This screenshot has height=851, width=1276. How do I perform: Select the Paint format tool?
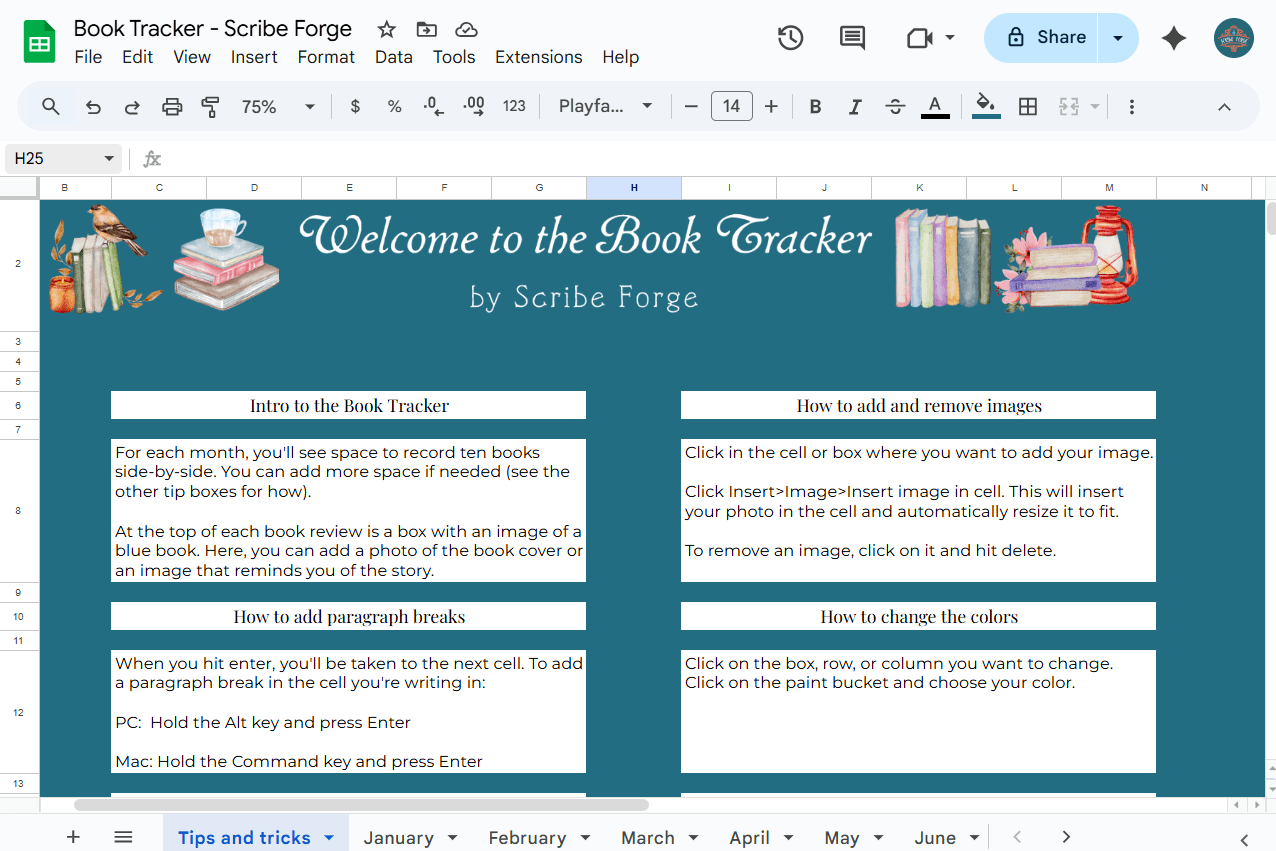click(x=210, y=105)
